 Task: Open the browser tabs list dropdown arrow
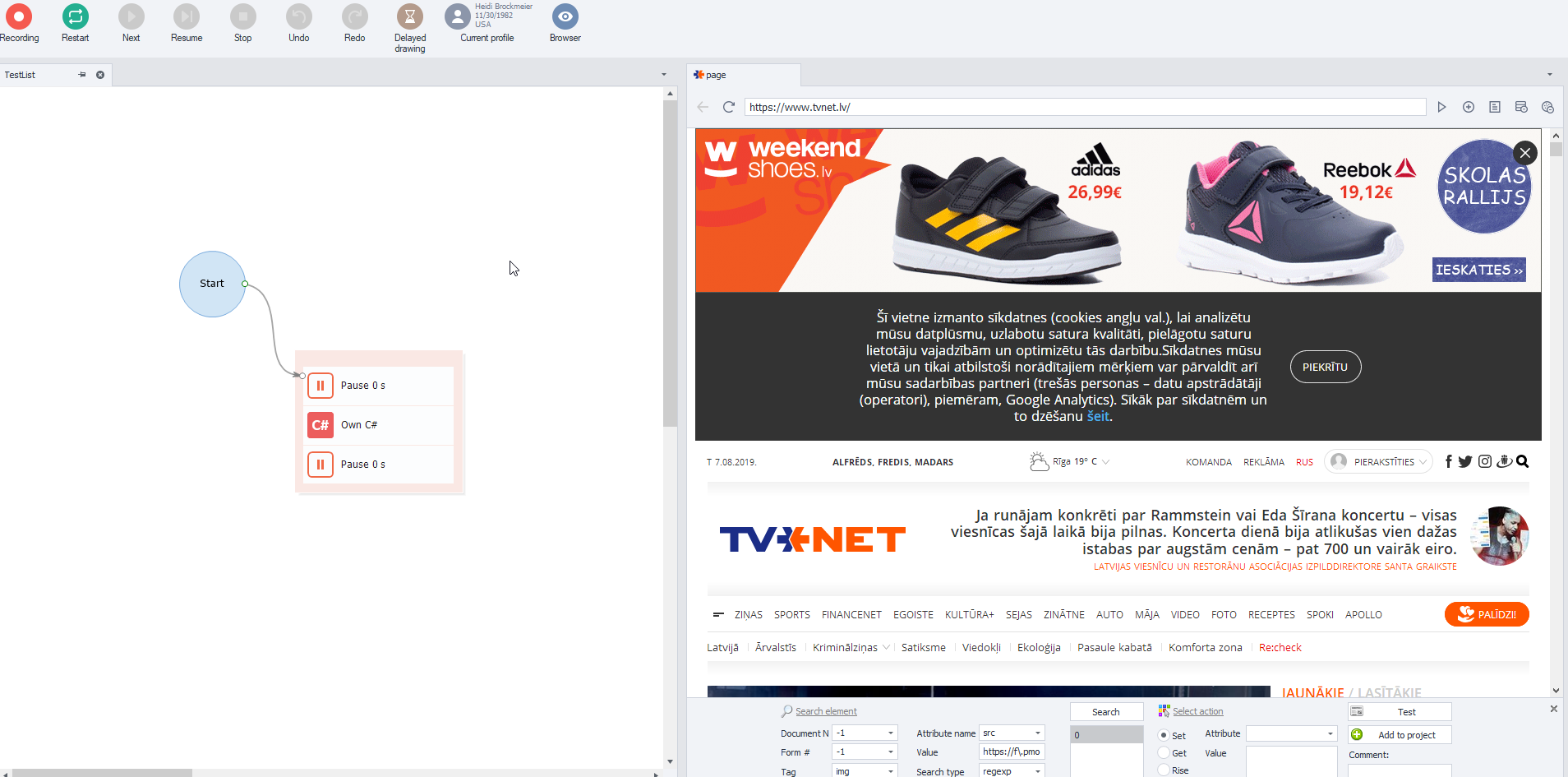(1550, 75)
